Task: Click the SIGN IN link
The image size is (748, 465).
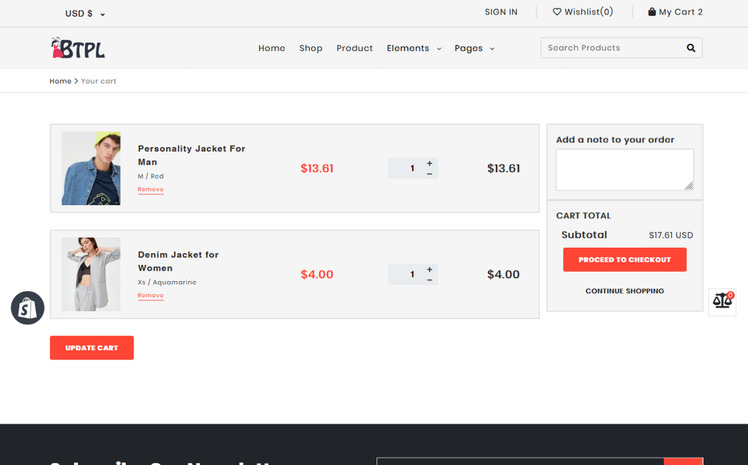Action: coord(501,12)
